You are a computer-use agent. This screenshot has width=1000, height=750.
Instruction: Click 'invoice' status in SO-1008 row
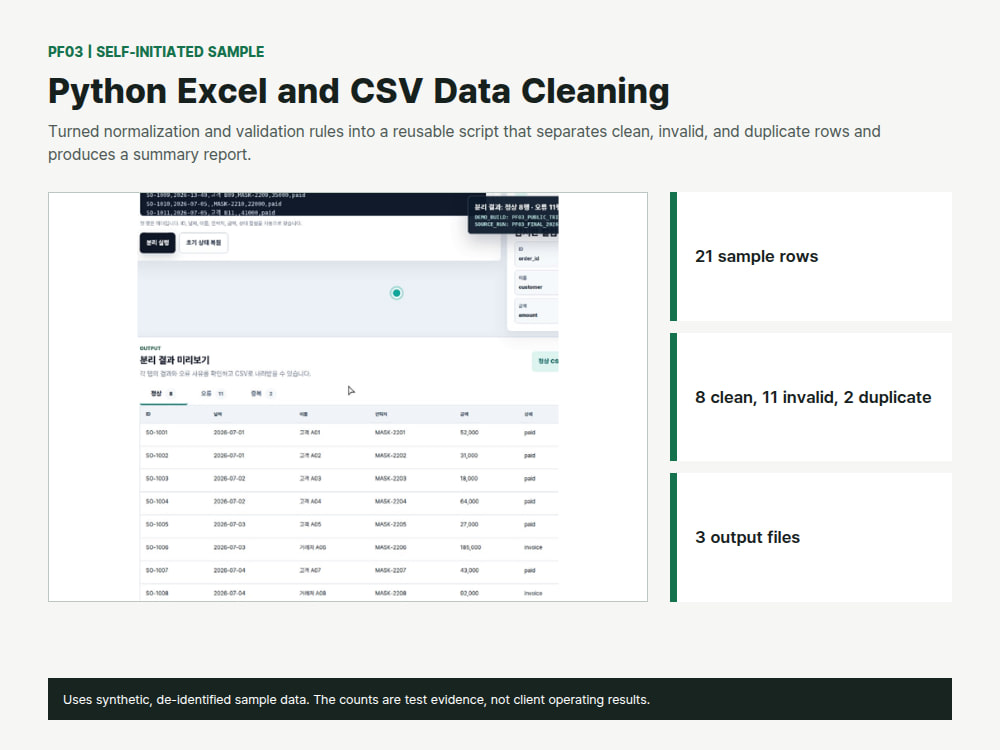[533, 593]
